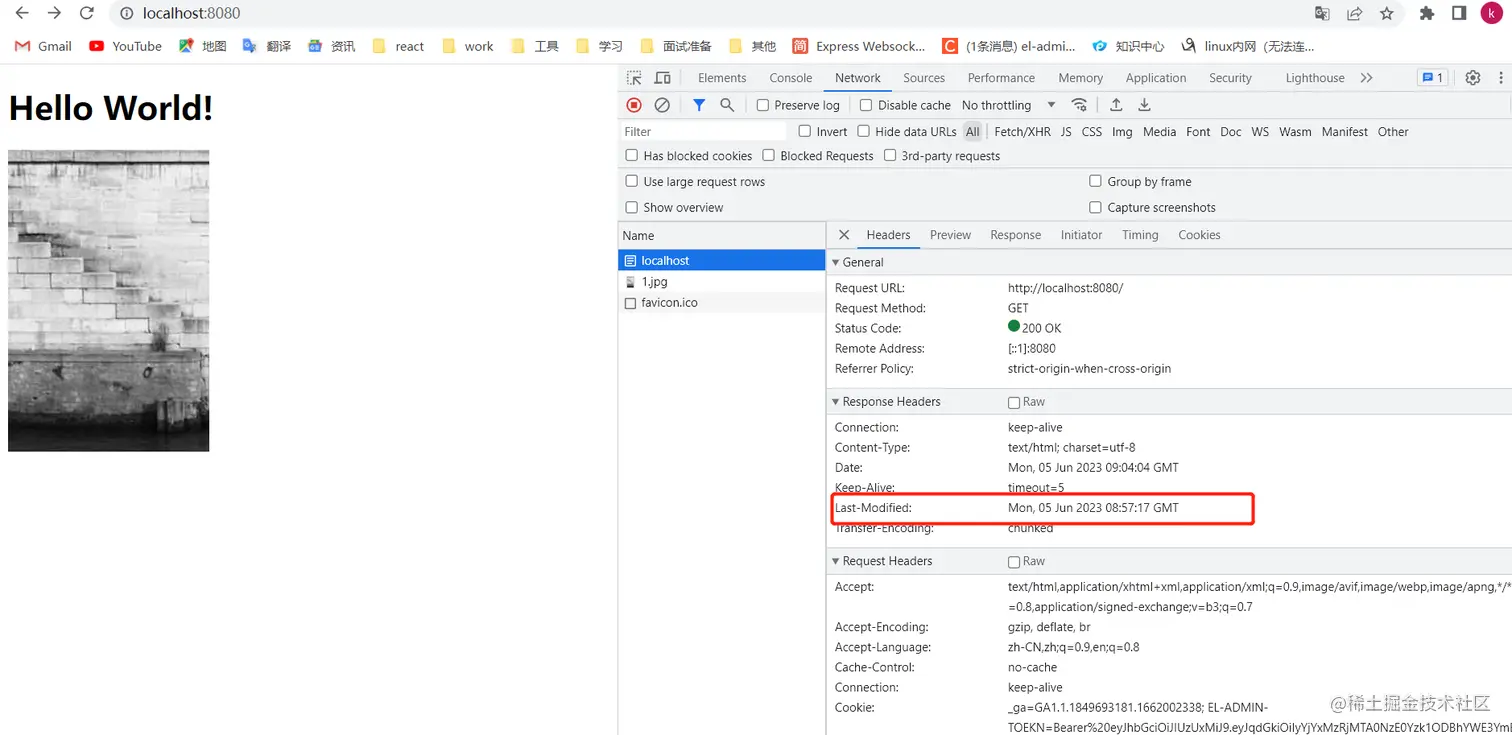Screen dimensions: 1512x735
Task: Check the Invert filter option
Action: [805, 131]
